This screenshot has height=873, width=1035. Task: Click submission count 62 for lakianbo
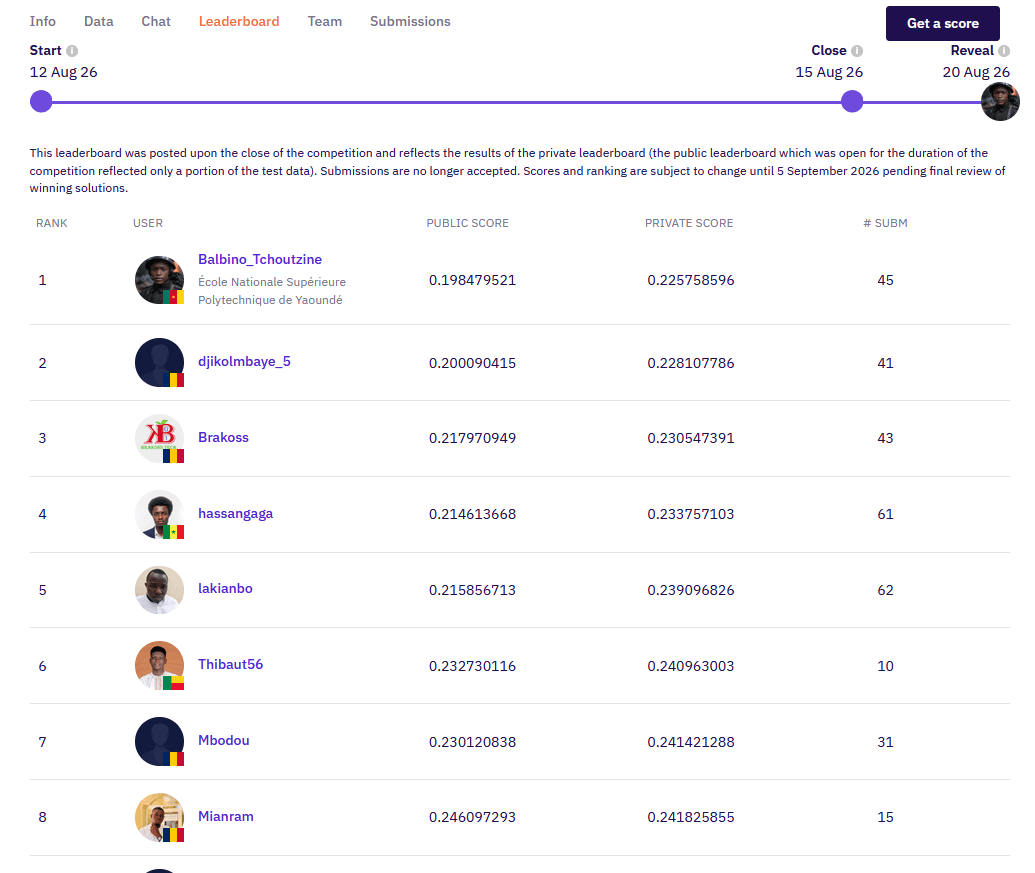point(885,590)
